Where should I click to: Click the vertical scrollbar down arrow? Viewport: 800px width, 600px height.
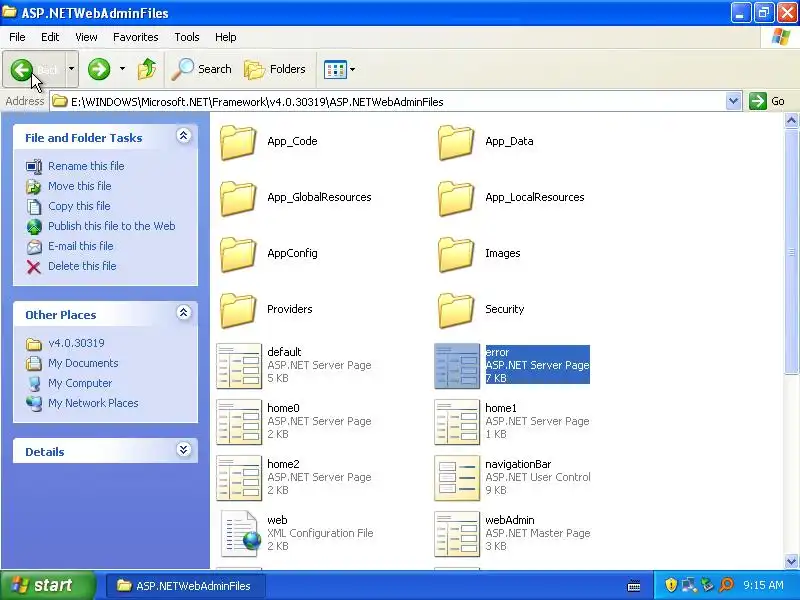coord(791,561)
